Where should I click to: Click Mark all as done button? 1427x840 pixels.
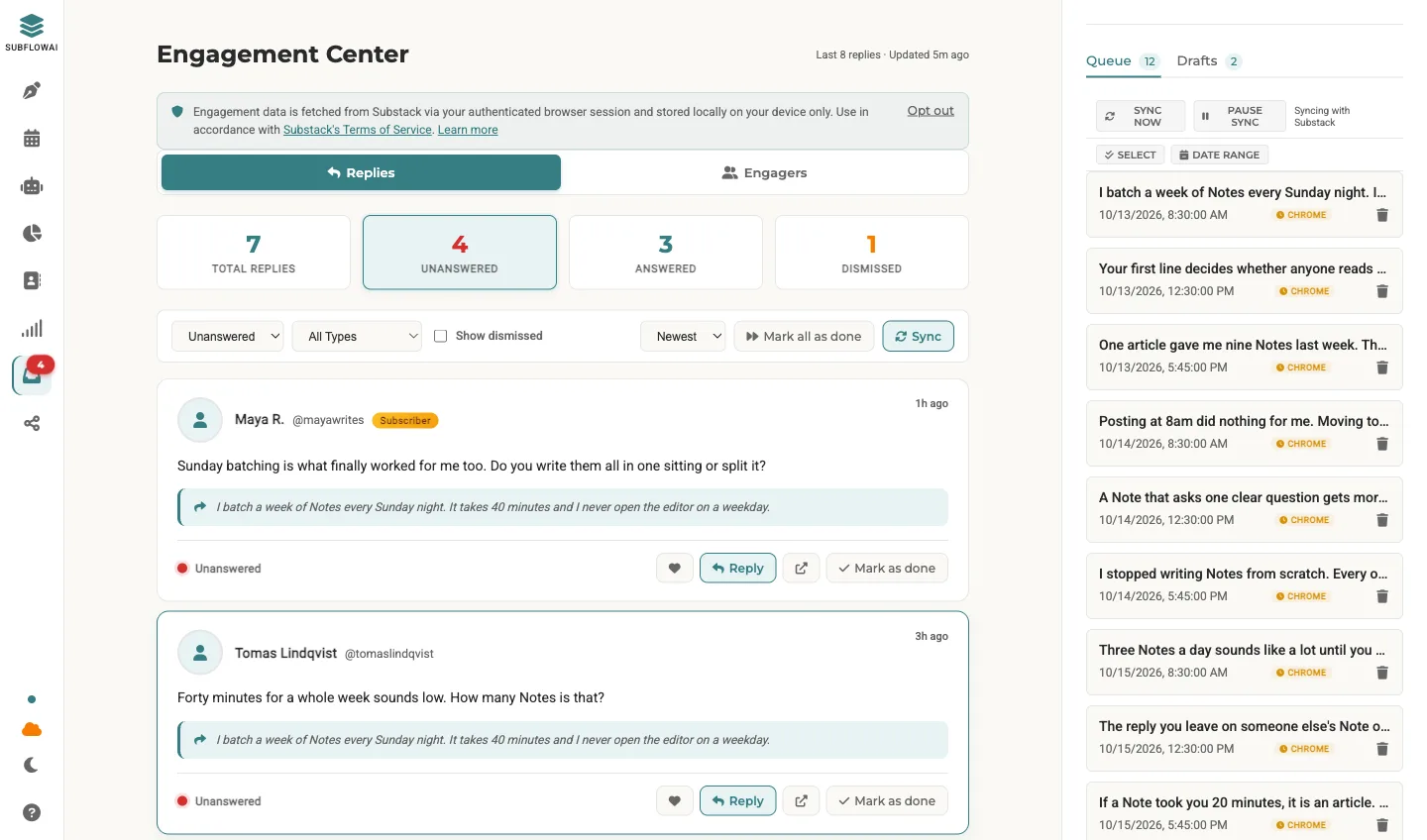(804, 337)
